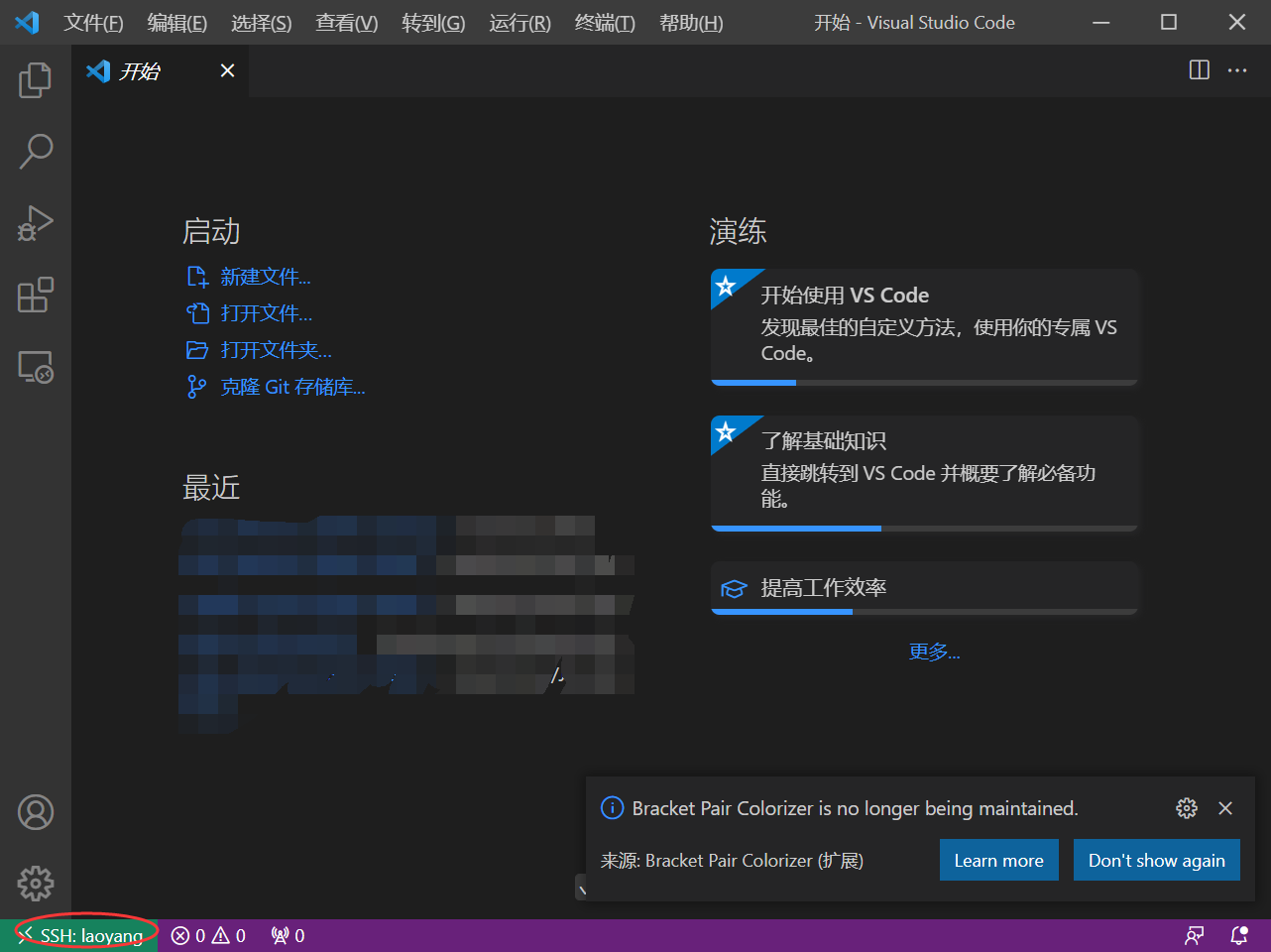1271x952 pixels.
Task: Open the 转到(G) menu
Action: (x=433, y=22)
